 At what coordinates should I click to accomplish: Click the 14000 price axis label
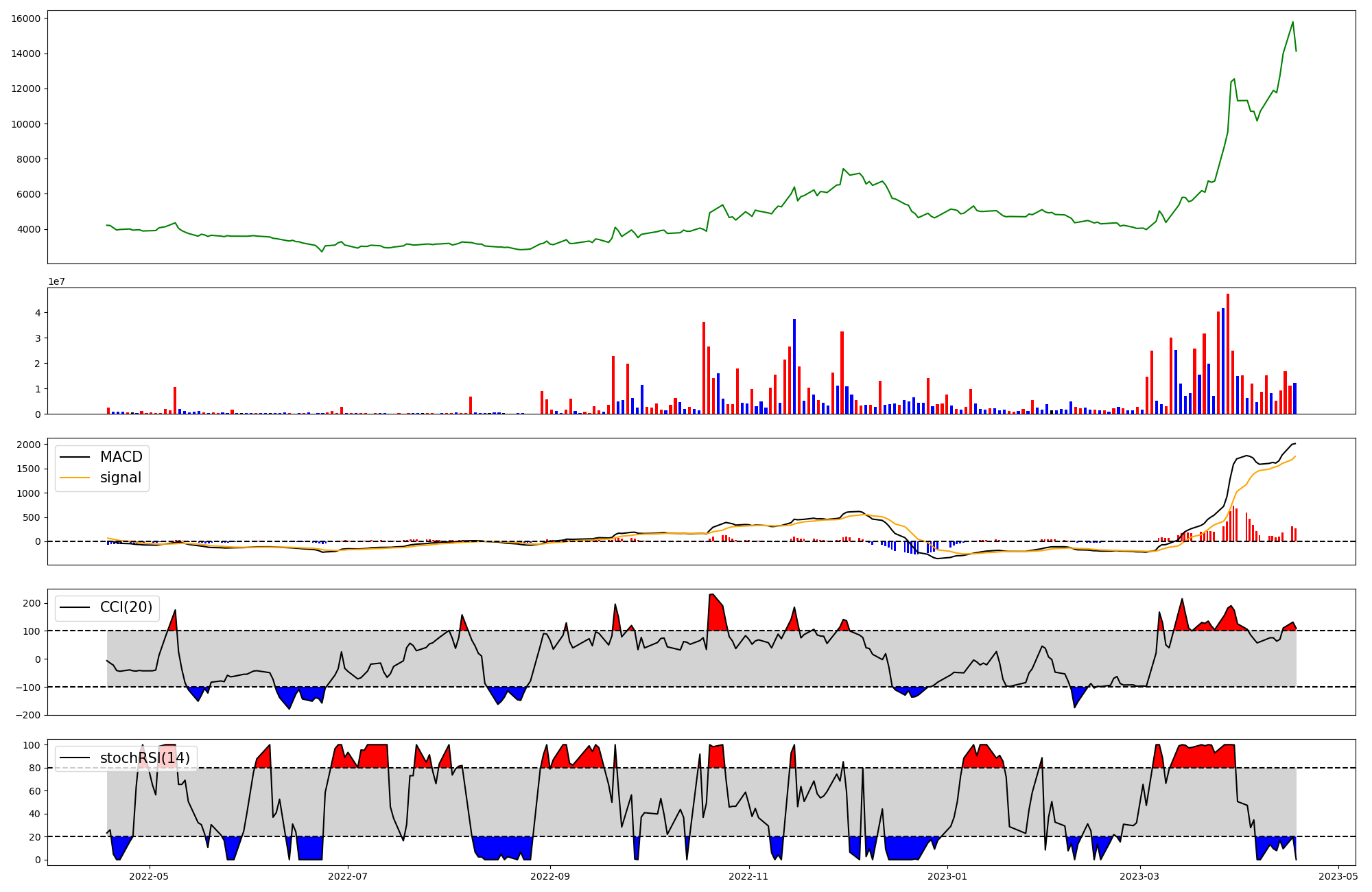coord(26,54)
